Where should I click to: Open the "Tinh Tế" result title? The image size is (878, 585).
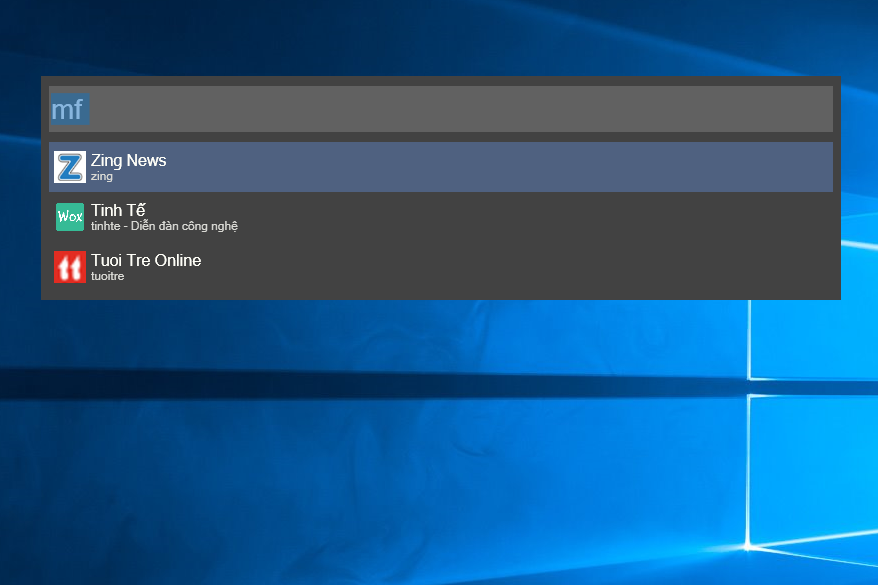pyautogui.click(x=118, y=210)
